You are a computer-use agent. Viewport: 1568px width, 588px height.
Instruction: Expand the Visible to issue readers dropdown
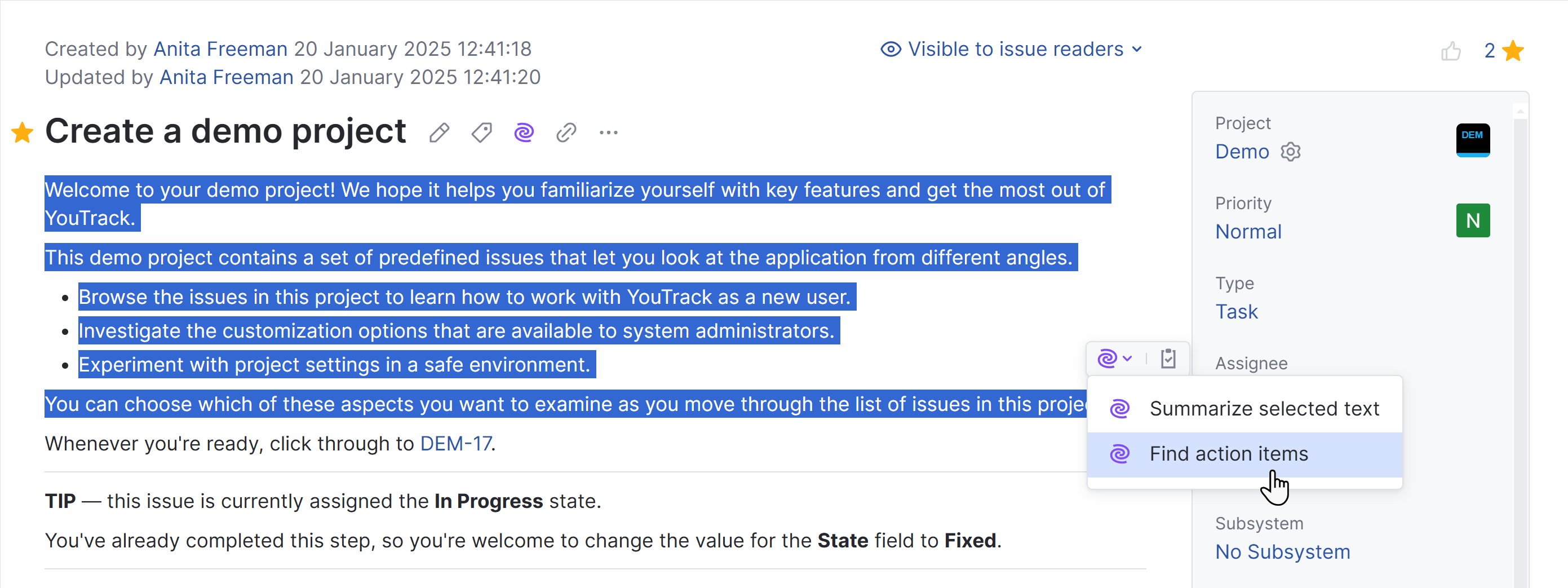click(1012, 49)
